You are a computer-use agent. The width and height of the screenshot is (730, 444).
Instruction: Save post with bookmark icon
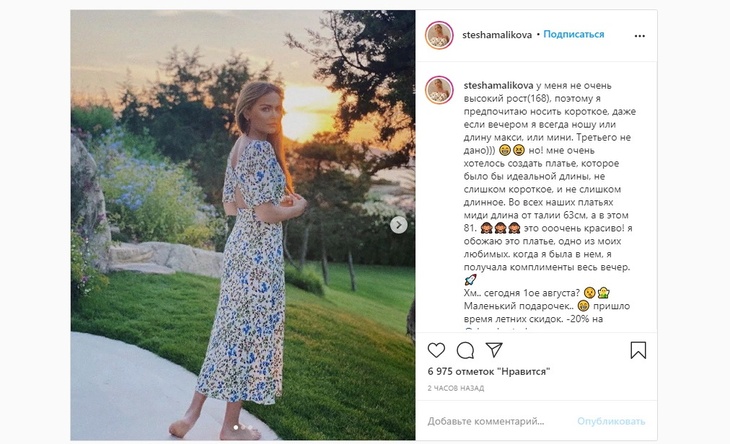638,350
